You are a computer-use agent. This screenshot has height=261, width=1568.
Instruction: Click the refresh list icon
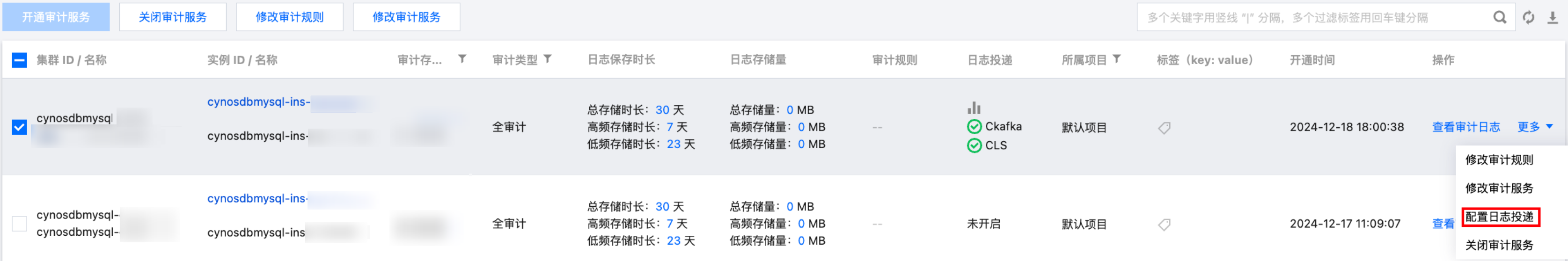[1528, 18]
